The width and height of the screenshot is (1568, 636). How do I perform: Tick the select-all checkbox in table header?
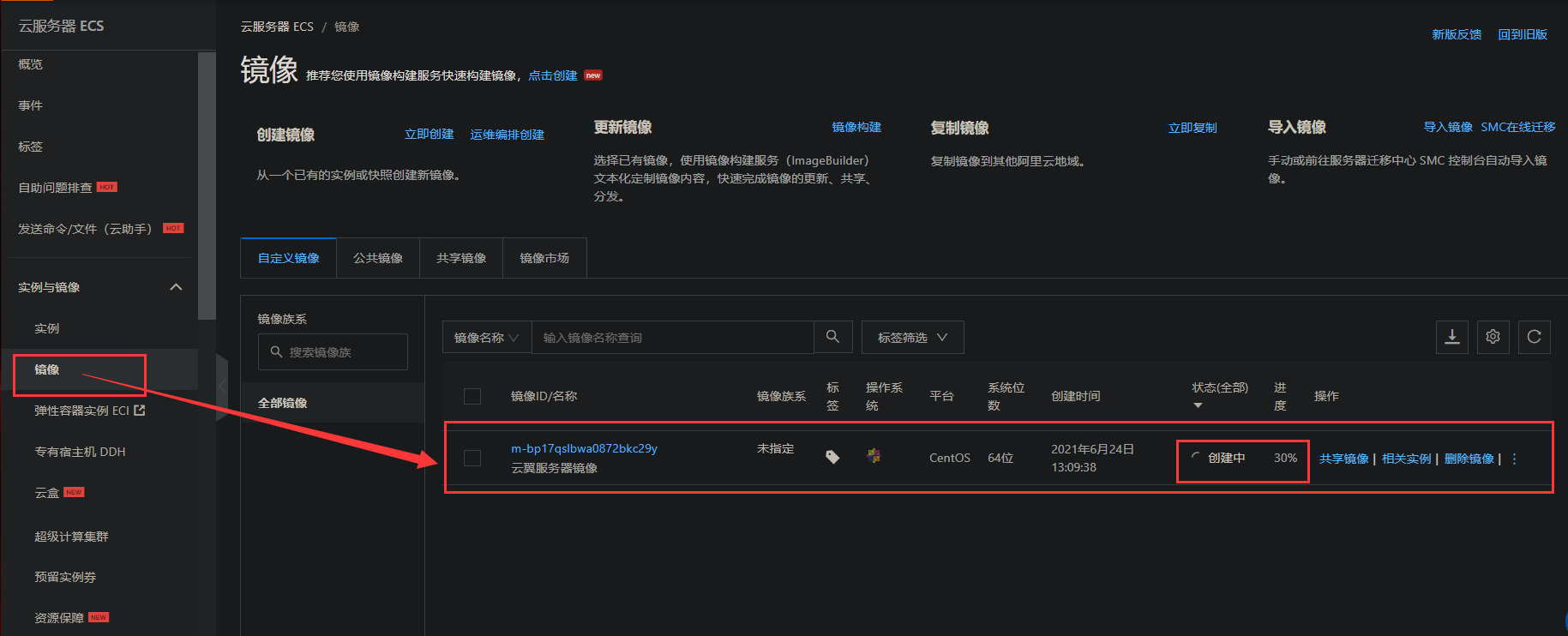point(472,396)
